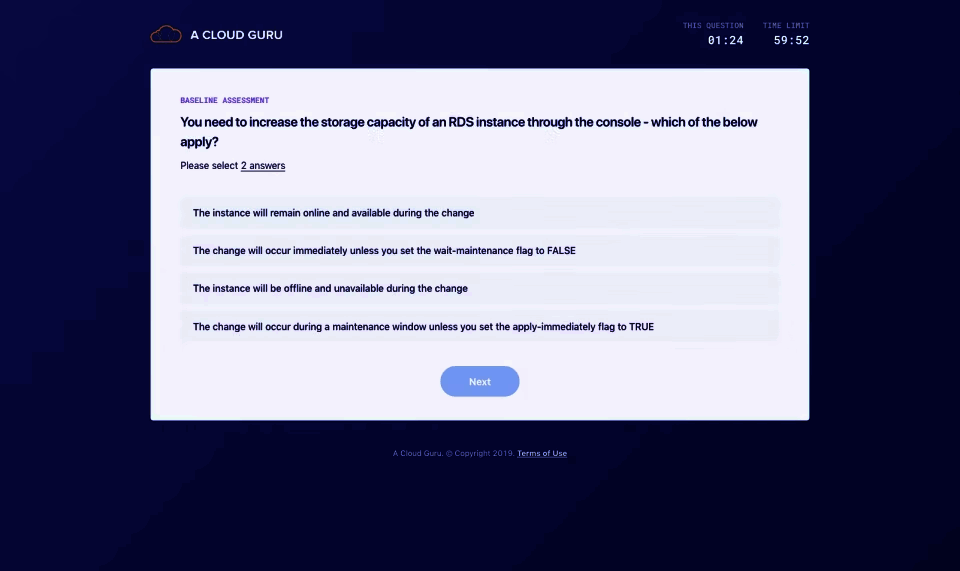The width and height of the screenshot is (960, 571).
Task: Click the underlined '2 answers' text
Action: point(263,166)
